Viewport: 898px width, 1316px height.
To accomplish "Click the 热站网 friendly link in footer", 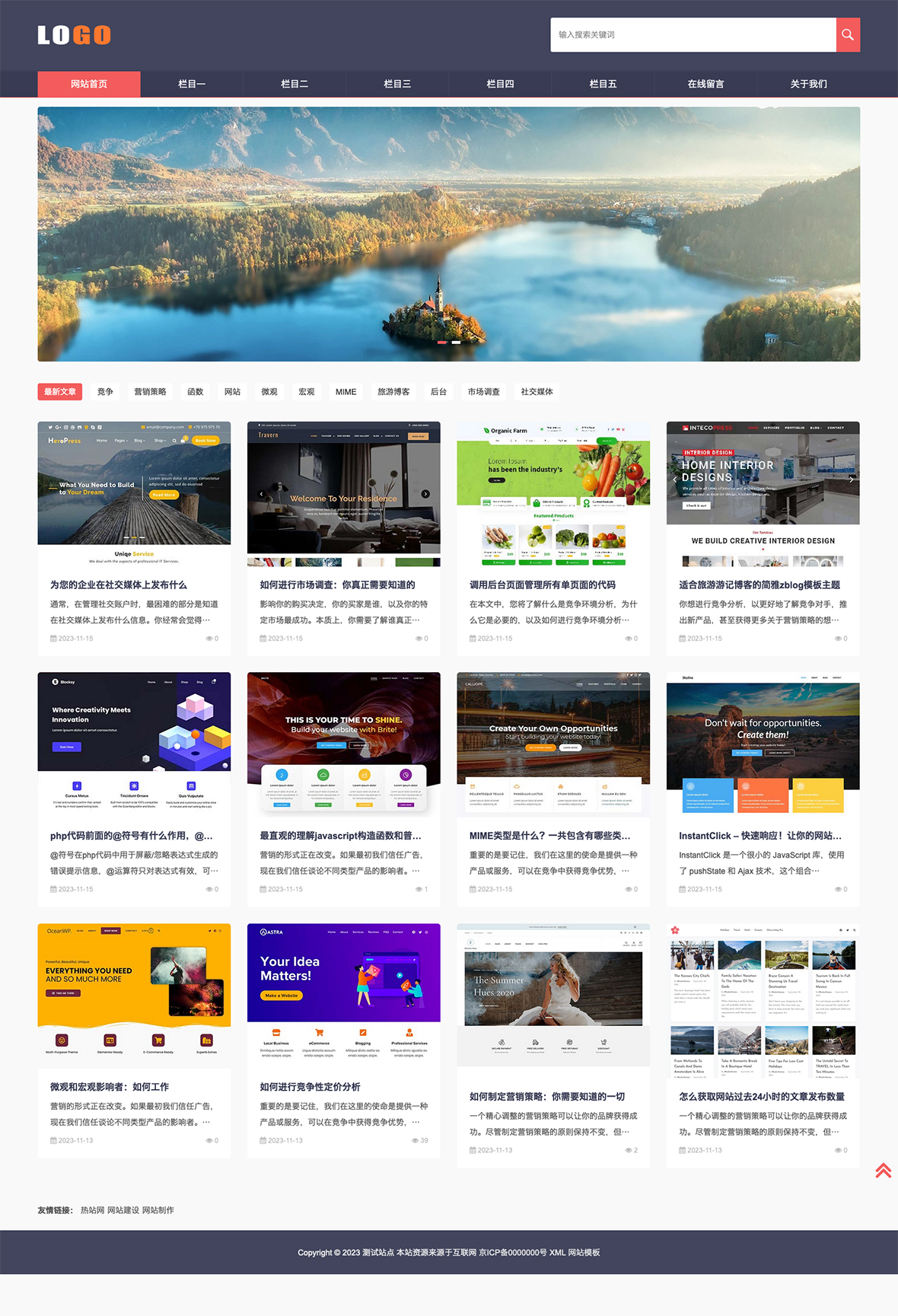I will pyautogui.click(x=93, y=1210).
